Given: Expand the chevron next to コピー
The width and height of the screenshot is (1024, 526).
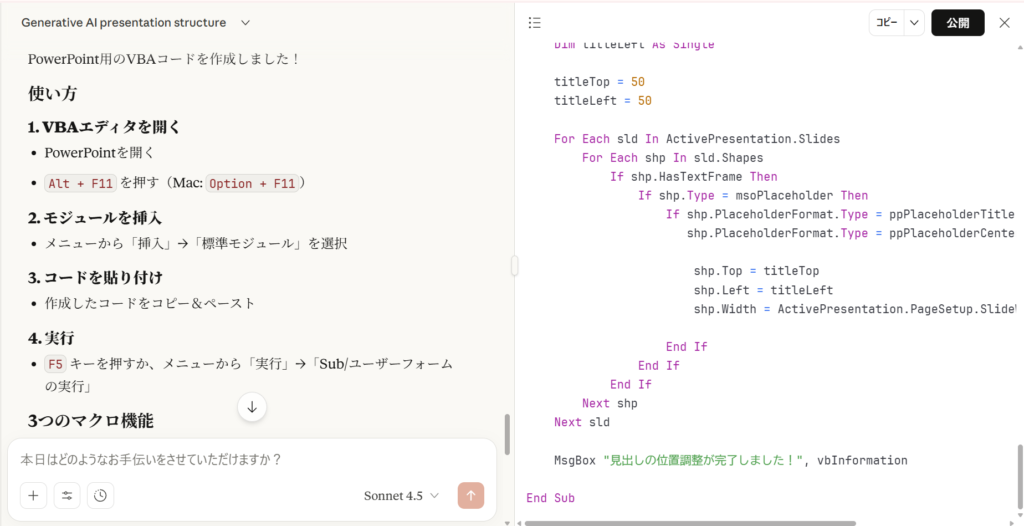Looking at the screenshot, I should point(914,23).
